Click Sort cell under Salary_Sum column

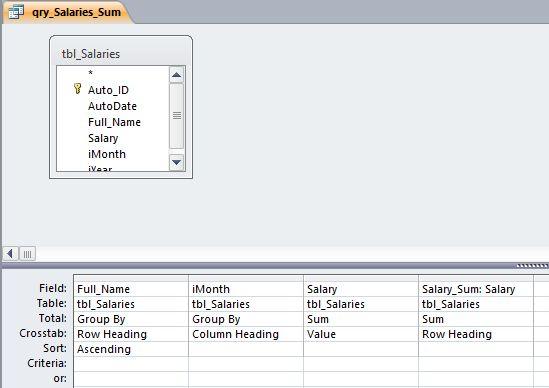(x=476, y=349)
